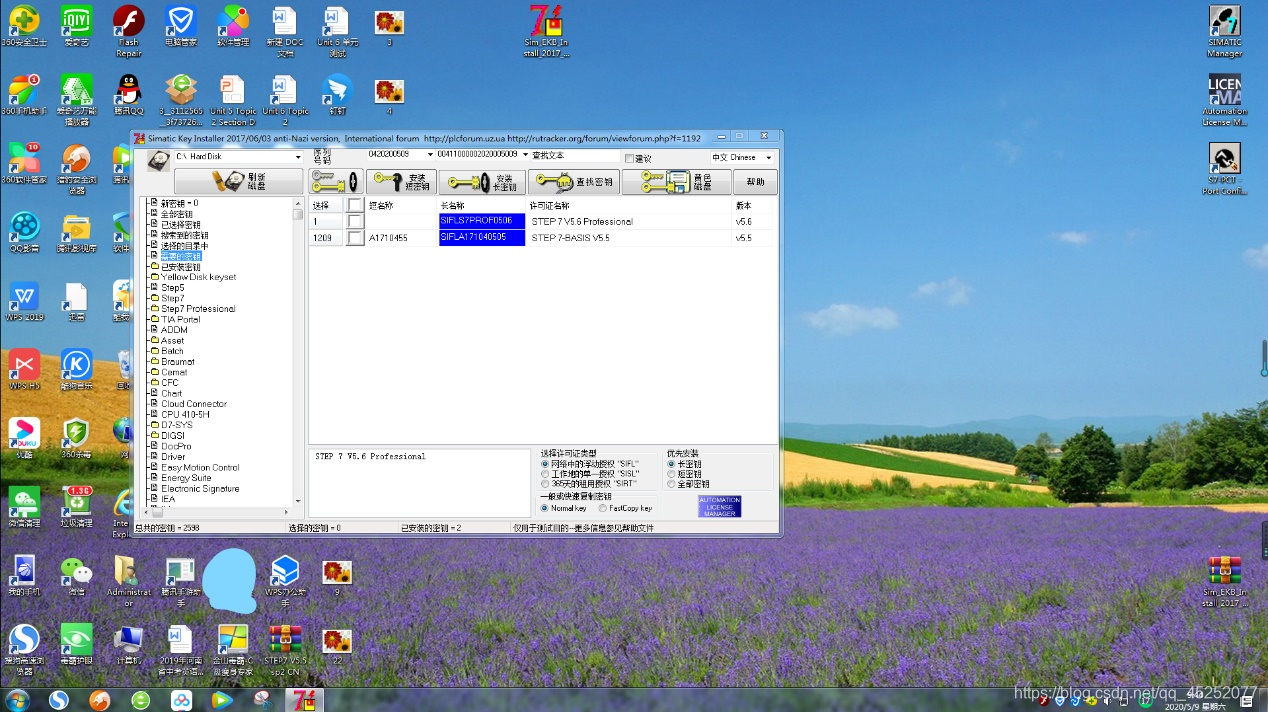Select the SIRT 365-day rental radio
The width and height of the screenshot is (1268, 712).
[x=544, y=484]
